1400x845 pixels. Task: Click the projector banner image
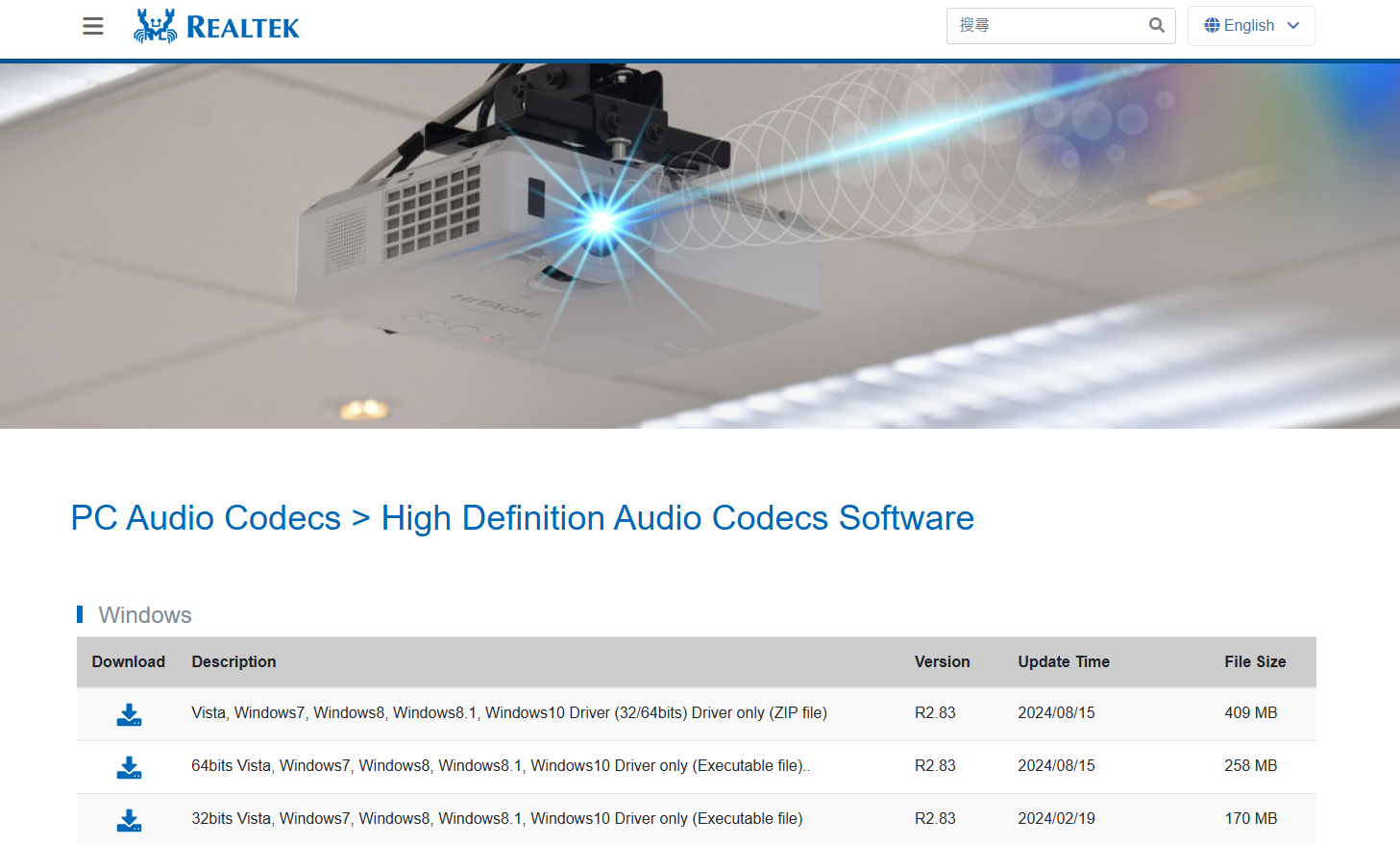point(700,246)
